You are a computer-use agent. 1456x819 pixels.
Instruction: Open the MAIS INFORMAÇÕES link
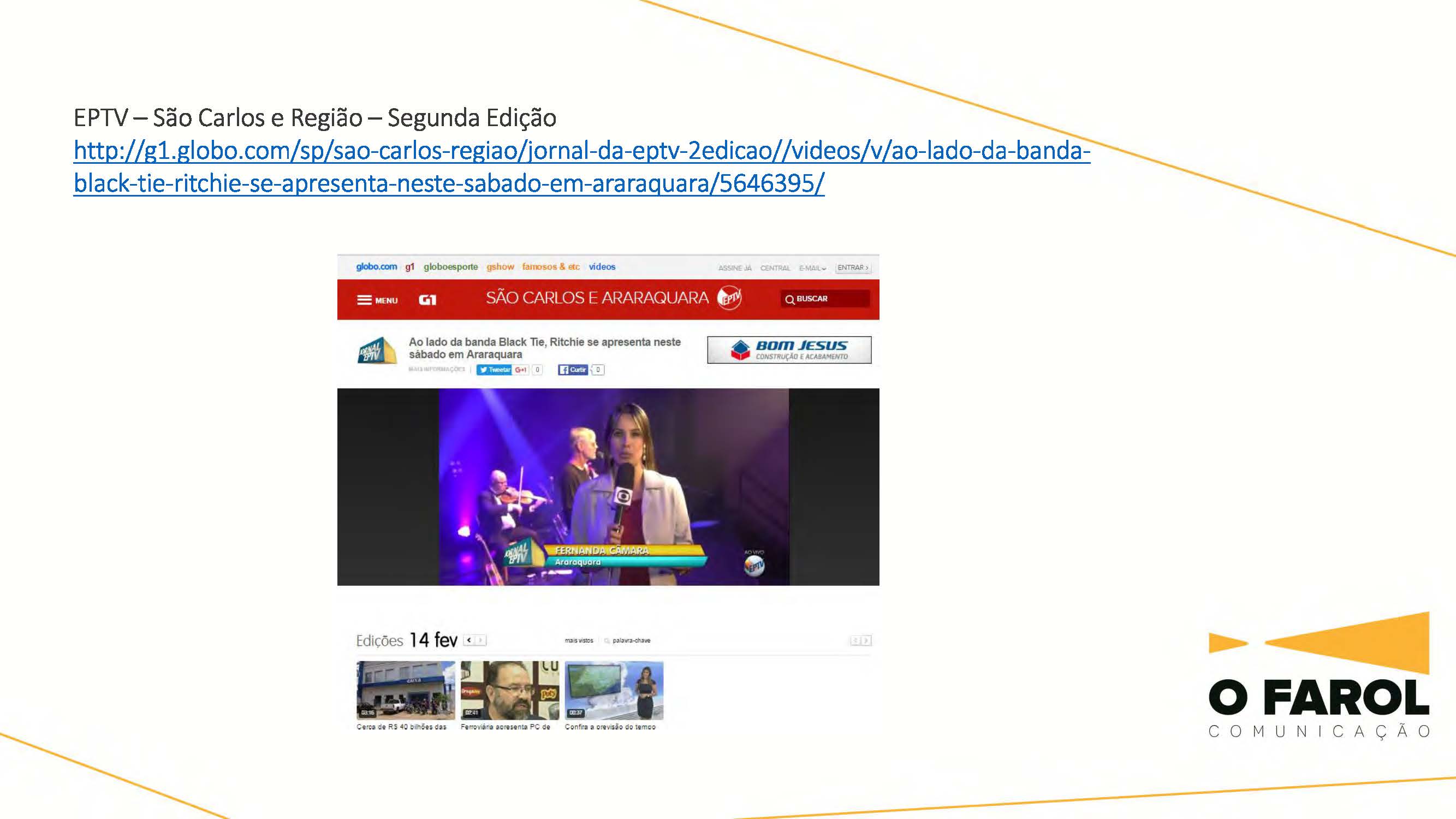click(x=436, y=369)
